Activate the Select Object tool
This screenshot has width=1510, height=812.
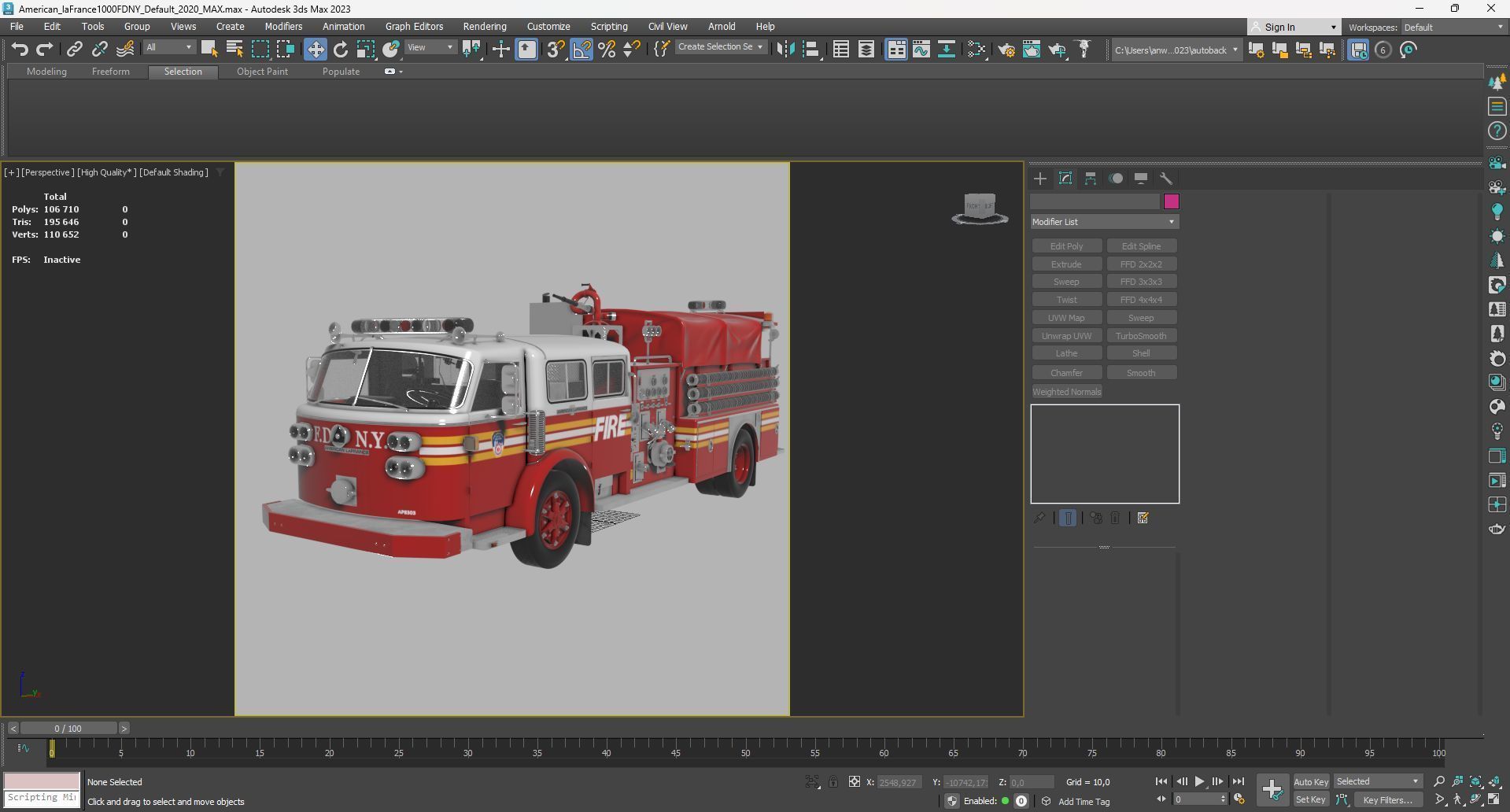[209, 50]
